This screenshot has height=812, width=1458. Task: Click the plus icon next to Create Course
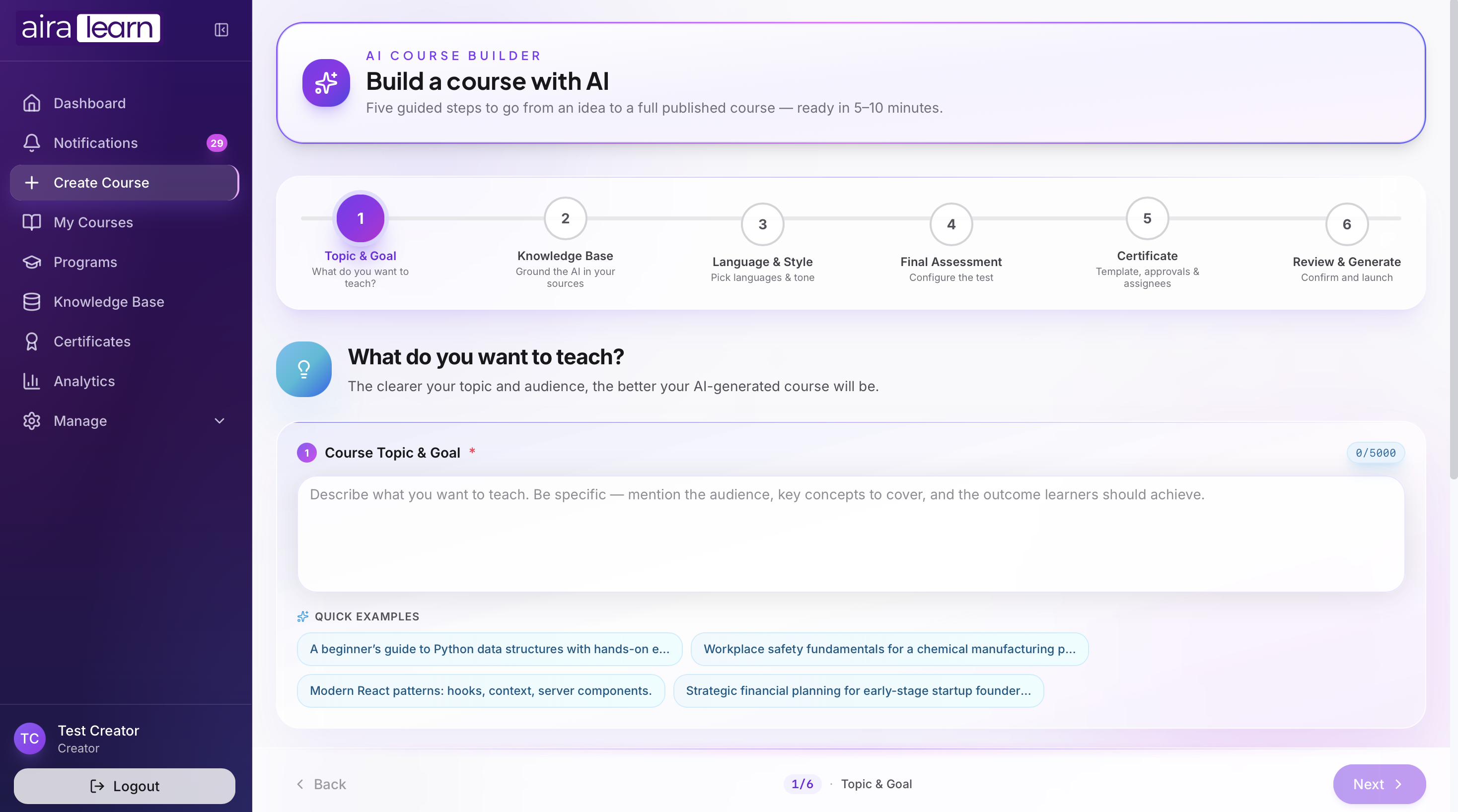click(x=32, y=183)
